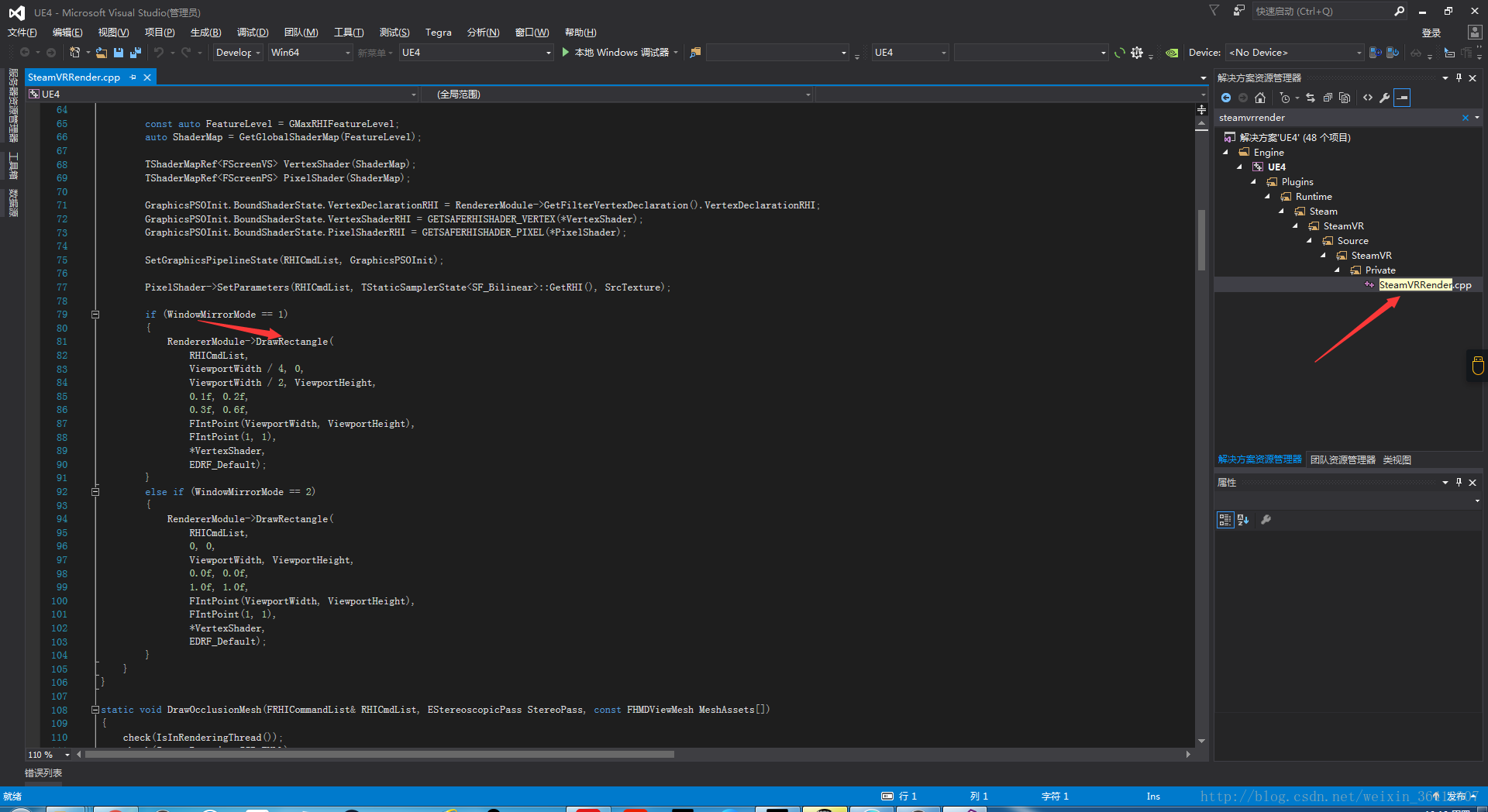Collapse the Engine folder node
The width and height of the screenshot is (1488, 812).
1225,153
